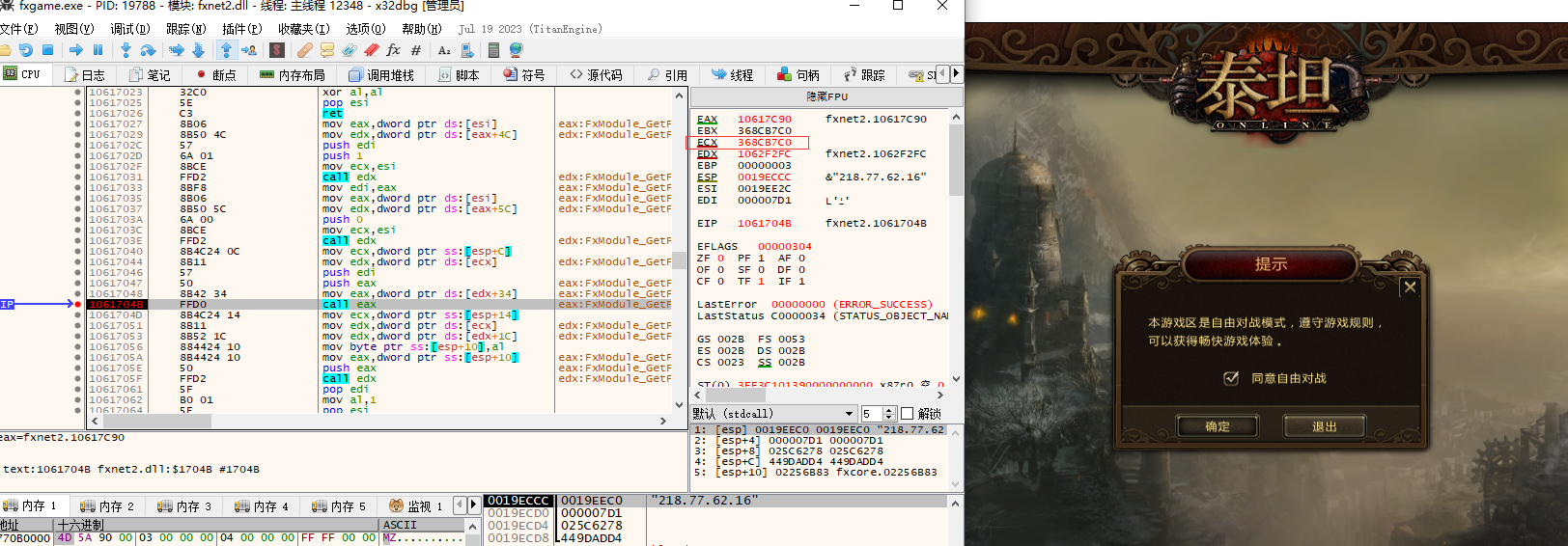Open the patches bandage icon
1568x546 pixels.
tap(305, 50)
